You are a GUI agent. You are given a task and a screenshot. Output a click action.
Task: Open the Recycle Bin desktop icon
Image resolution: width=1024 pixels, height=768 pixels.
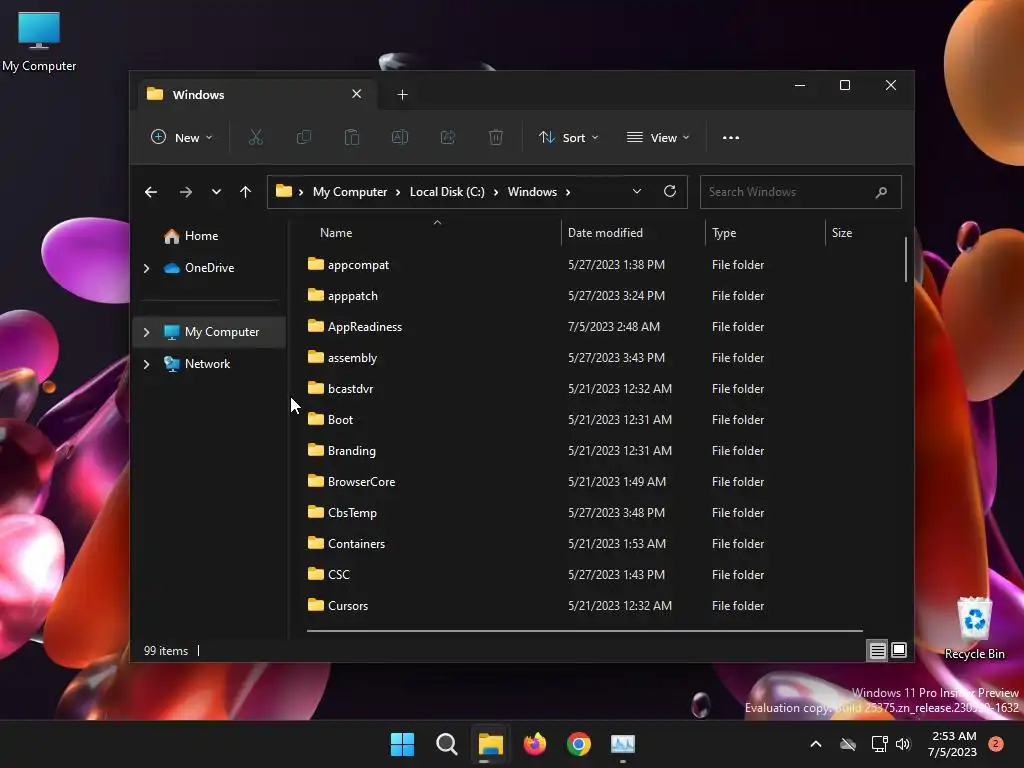tap(974, 628)
